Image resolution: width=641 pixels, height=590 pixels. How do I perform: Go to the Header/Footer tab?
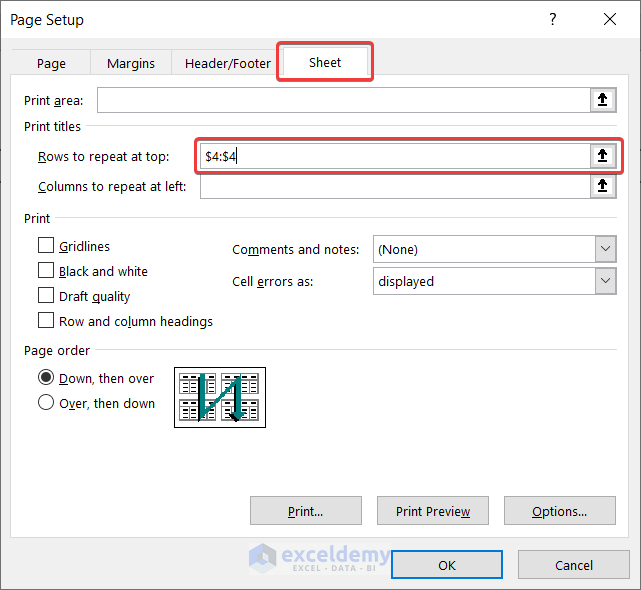[228, 63]
